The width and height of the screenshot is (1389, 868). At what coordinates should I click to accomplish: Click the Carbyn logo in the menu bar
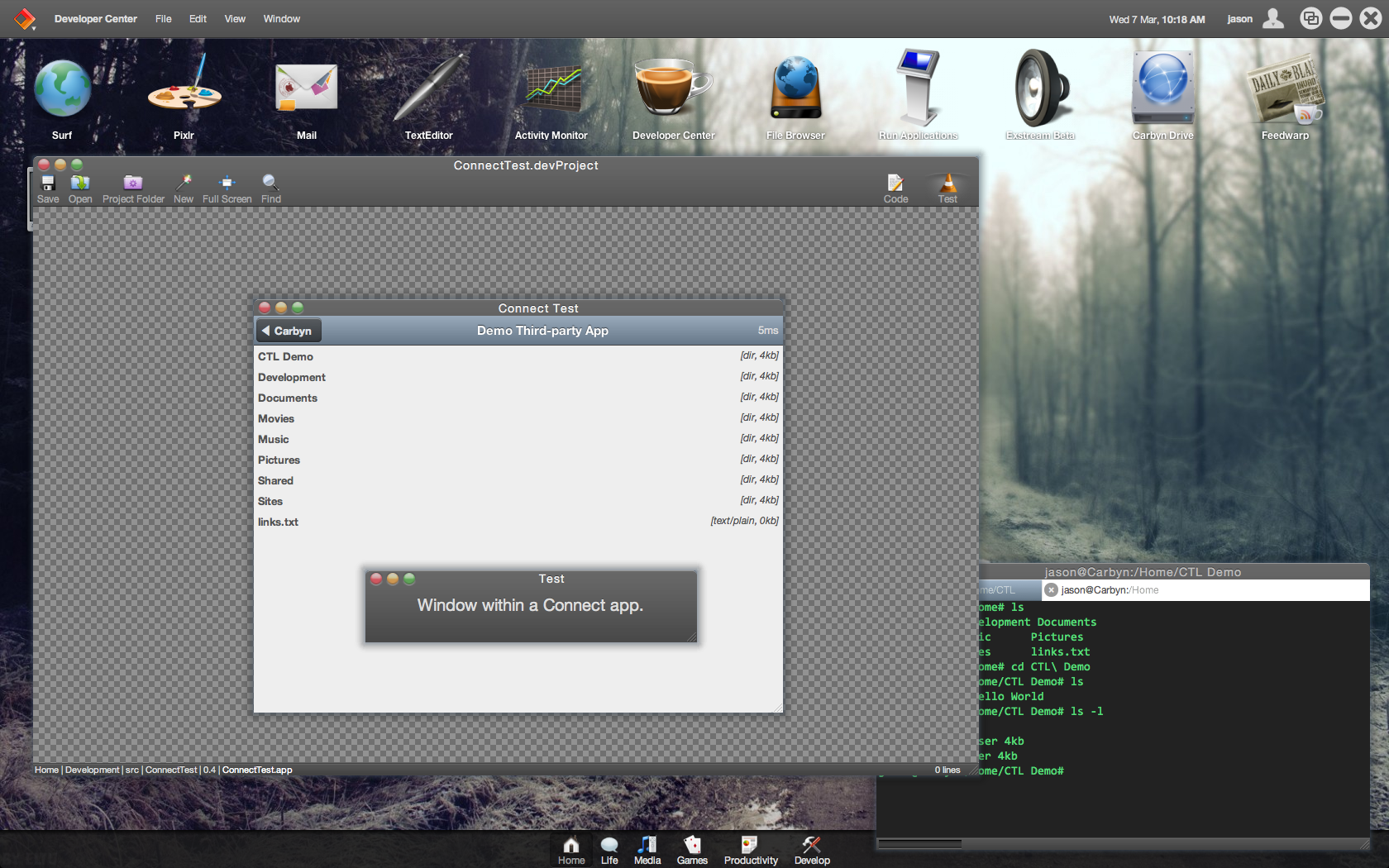tap(25, 18)
